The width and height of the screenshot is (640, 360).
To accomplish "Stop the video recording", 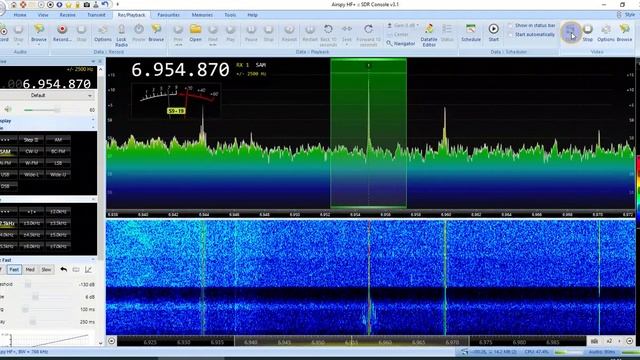I will 587,33.
